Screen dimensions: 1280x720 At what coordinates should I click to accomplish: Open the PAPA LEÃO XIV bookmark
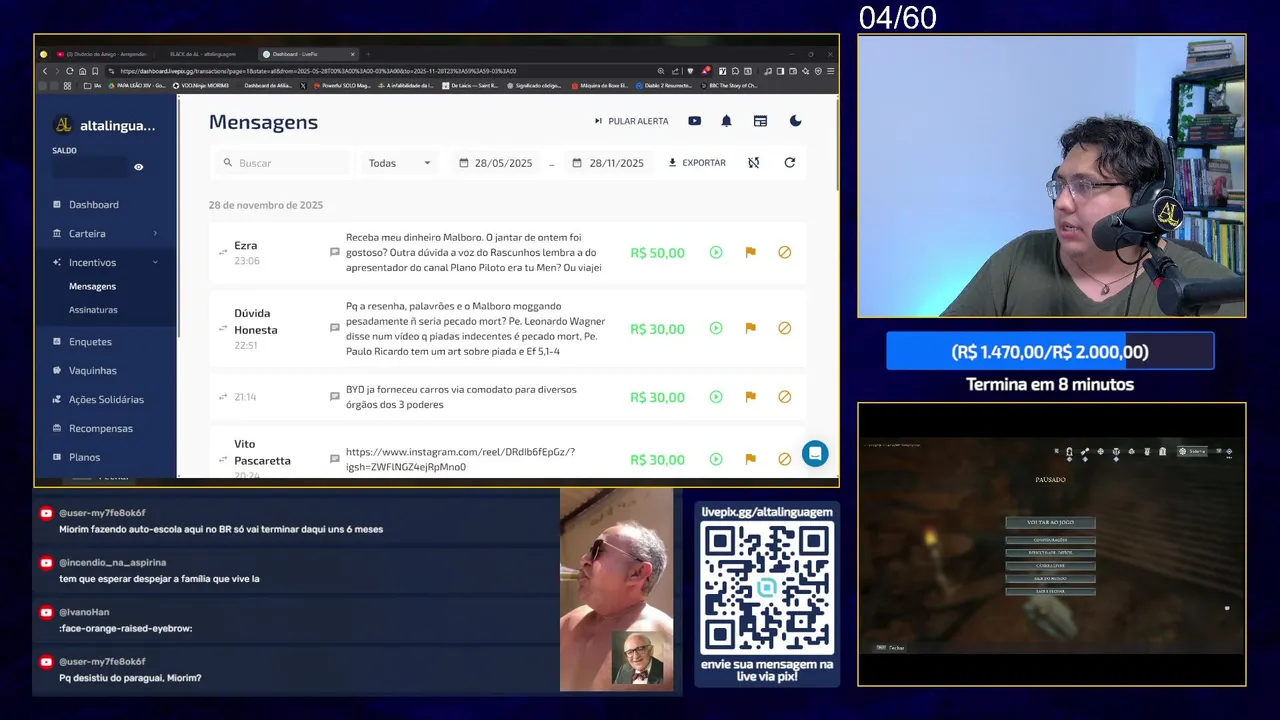[138, 86]
